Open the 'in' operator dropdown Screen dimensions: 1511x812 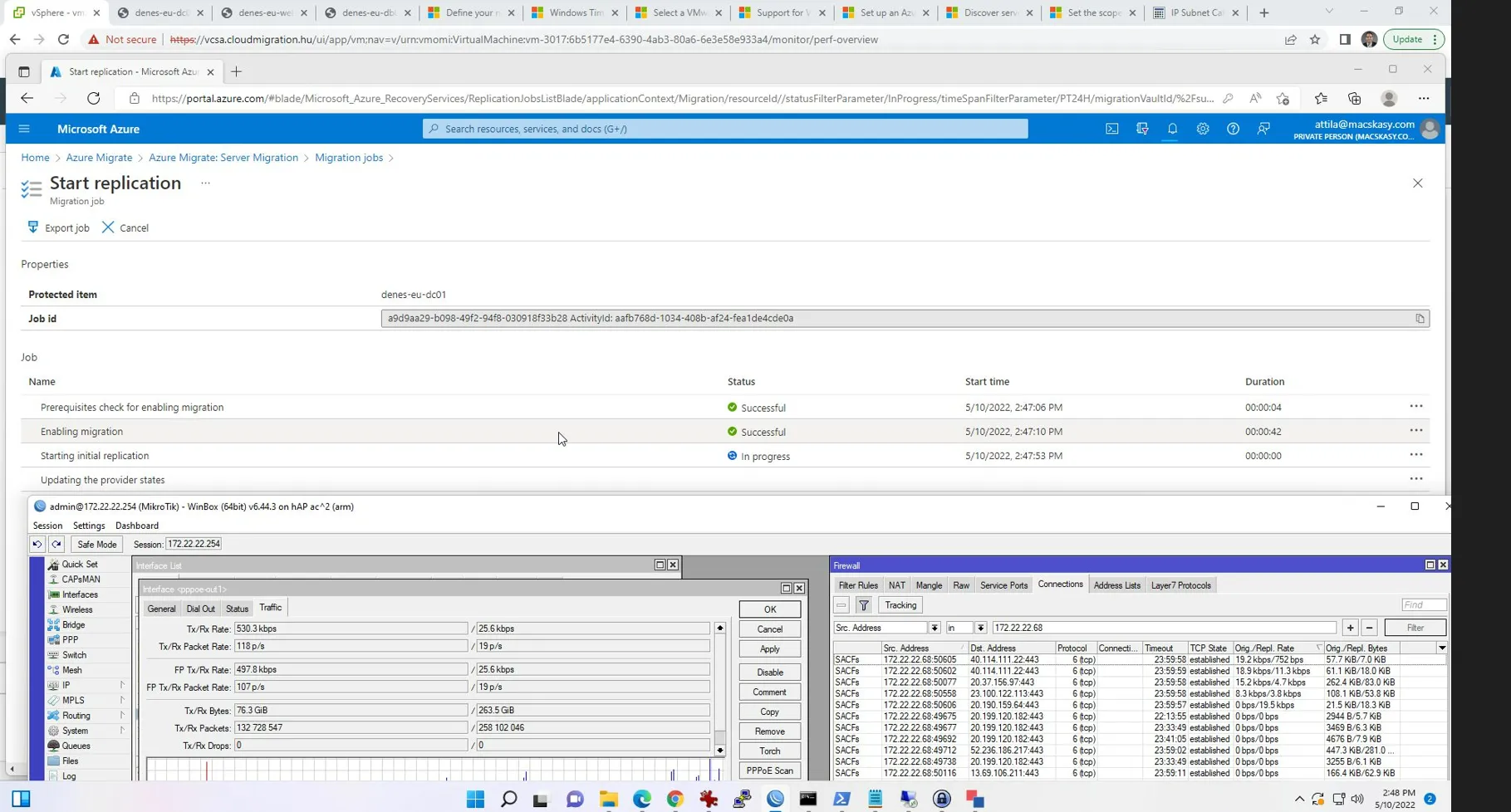(x=980, y=628)
